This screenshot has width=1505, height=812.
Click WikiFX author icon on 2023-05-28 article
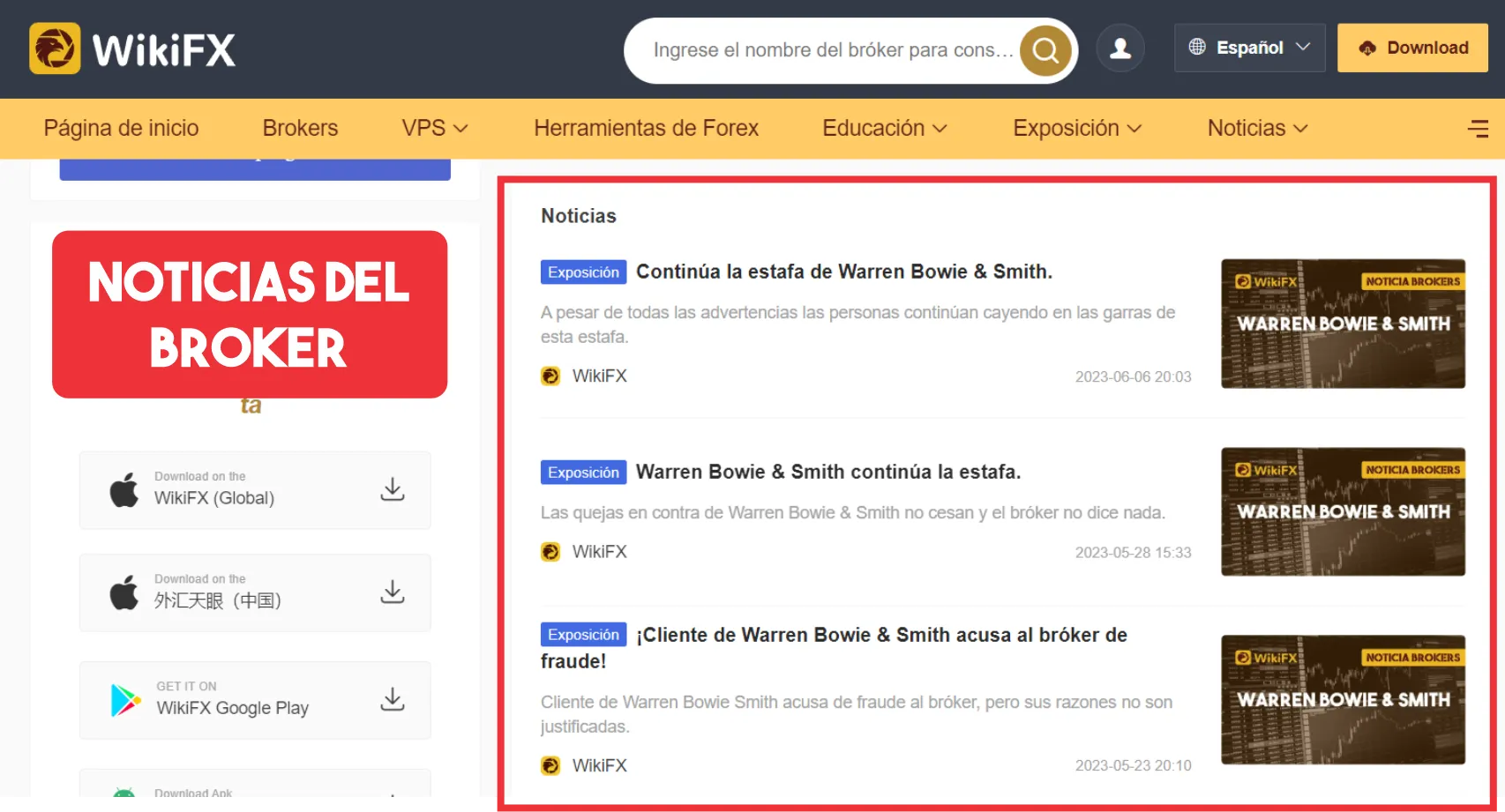(x=550, y=552)
